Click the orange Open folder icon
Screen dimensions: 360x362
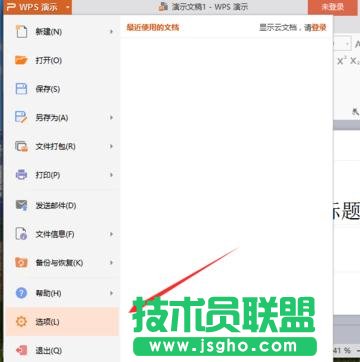point(22,60)
